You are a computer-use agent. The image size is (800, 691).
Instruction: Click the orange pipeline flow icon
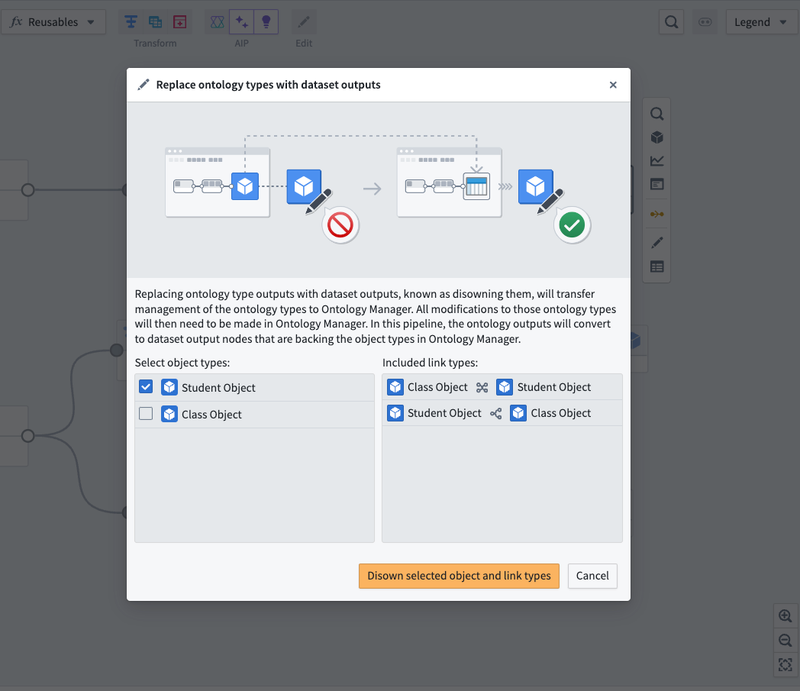pos(657,214)
